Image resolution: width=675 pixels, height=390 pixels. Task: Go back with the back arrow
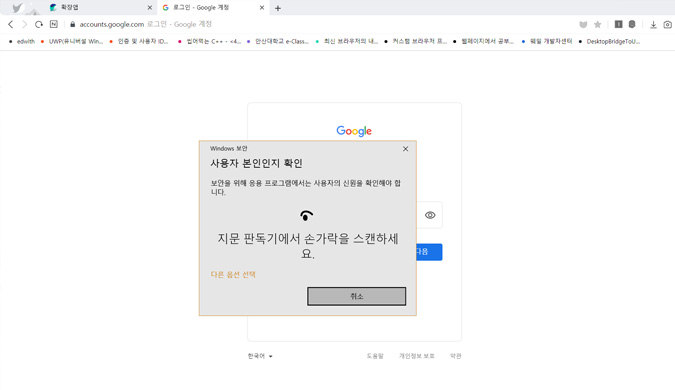click(x=11, y=25)
